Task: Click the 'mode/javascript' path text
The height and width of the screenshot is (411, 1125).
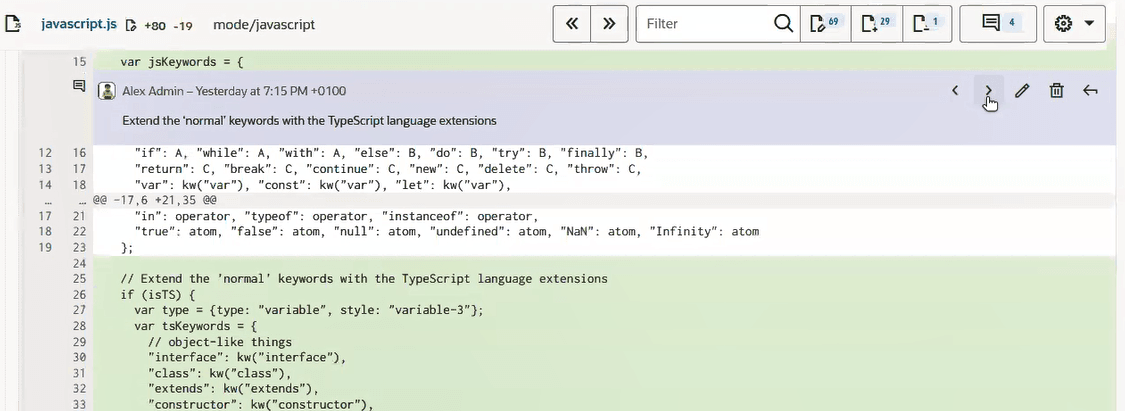Action: (x=264, y=24)
